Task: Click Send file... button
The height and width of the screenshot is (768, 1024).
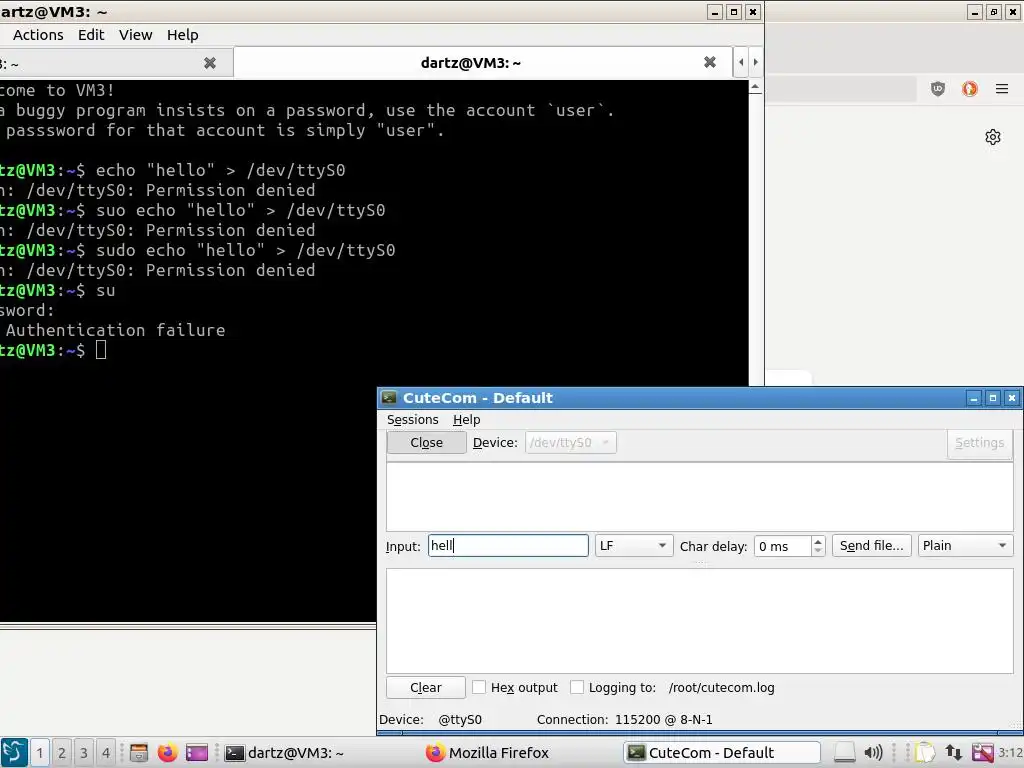Action: pos(871,545)
